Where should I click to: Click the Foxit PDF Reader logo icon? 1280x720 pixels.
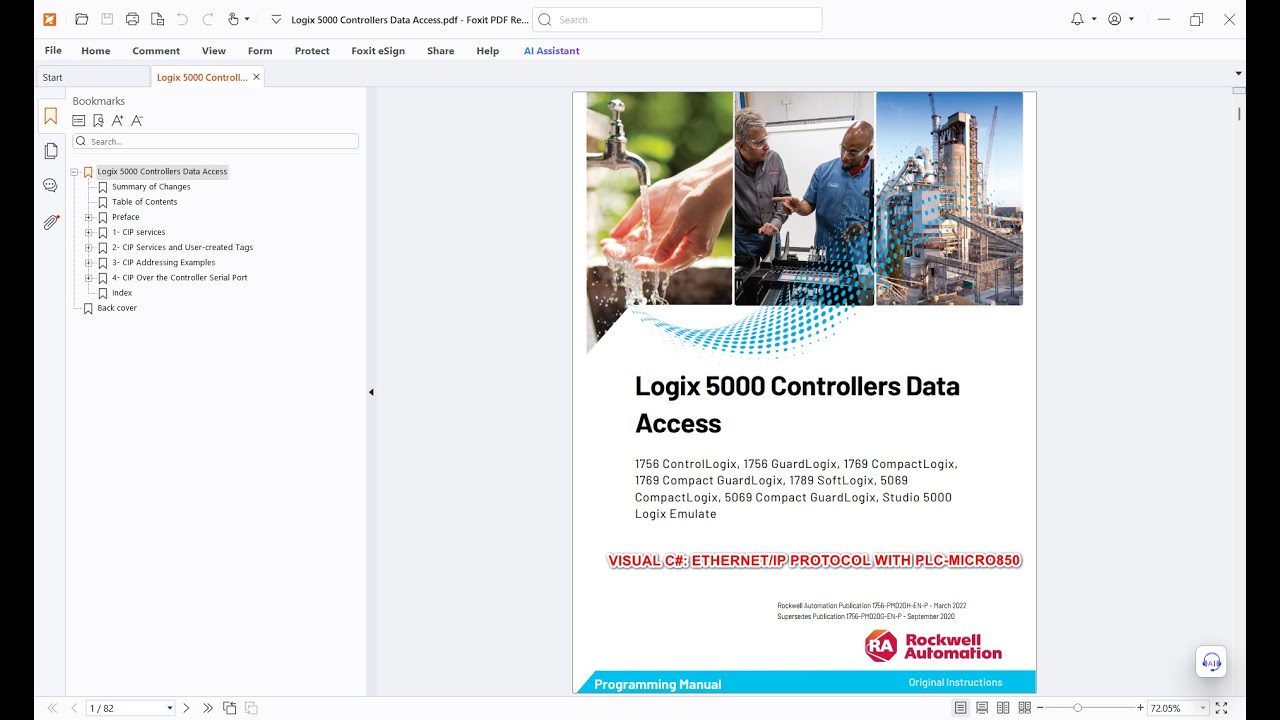pos(50,19)
